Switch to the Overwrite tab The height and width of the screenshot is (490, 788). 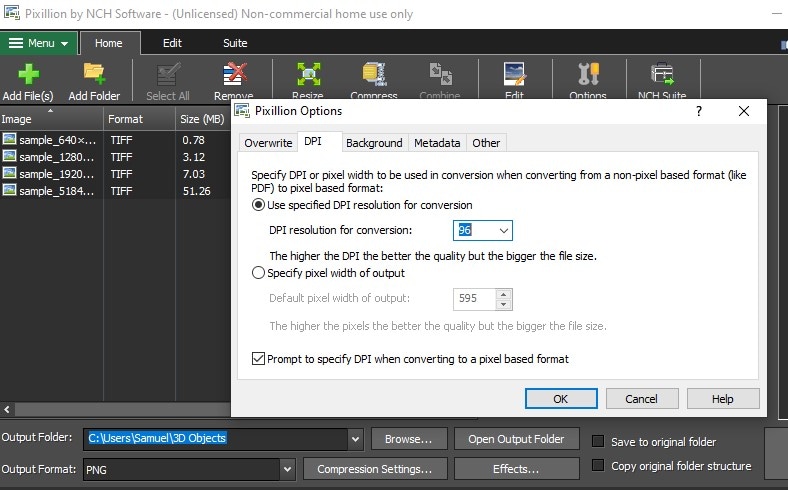pos(268,143)
